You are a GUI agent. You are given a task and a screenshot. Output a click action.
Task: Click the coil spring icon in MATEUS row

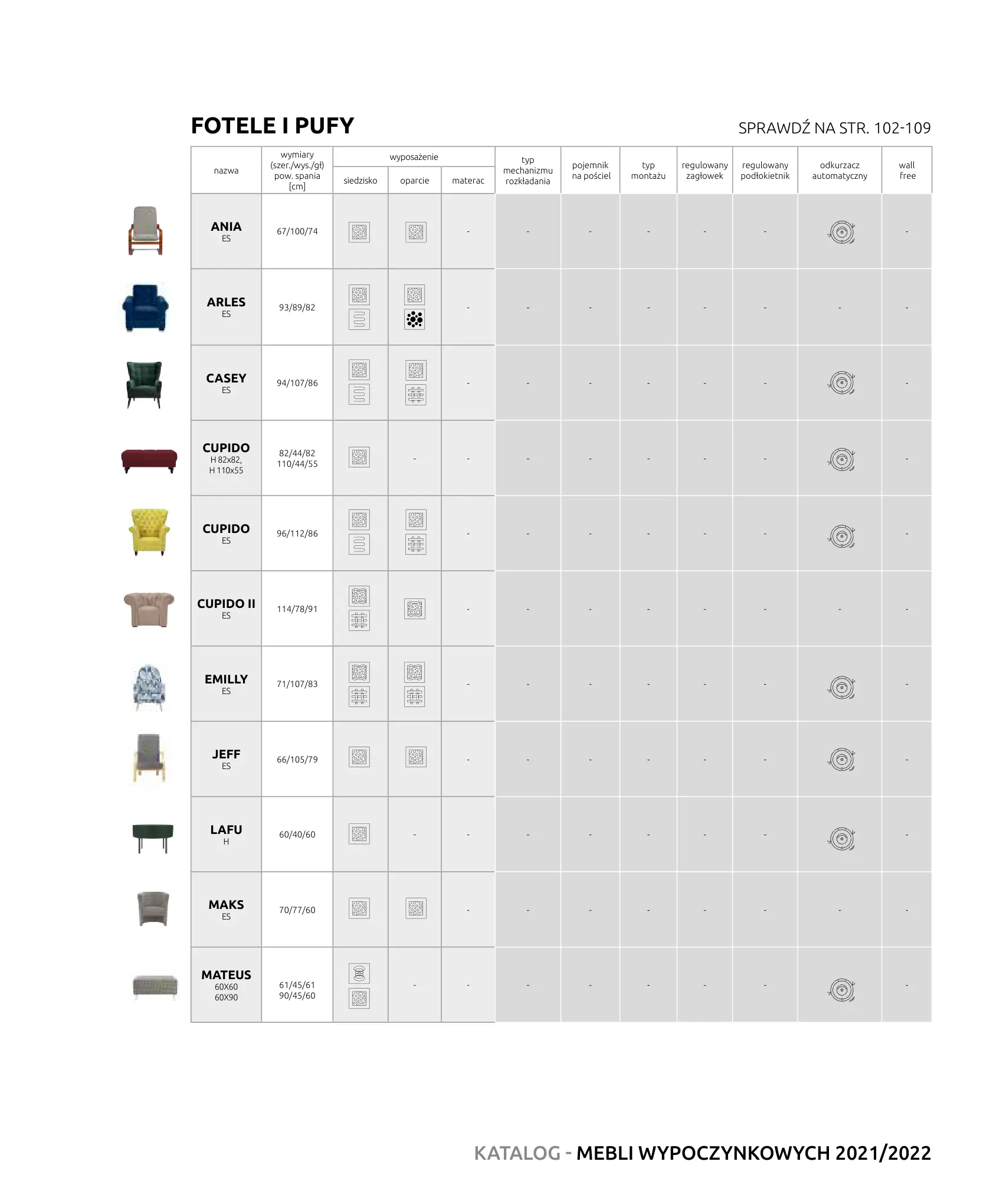pyautogui.click(x=359, y=973)
